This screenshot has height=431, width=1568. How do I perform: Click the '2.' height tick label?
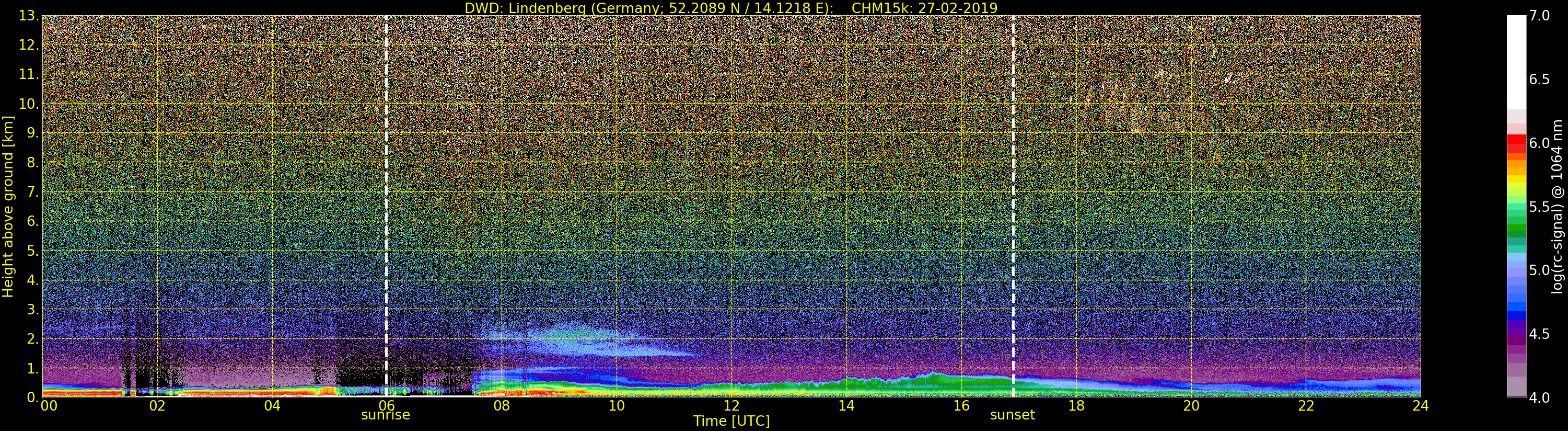point(32,338)
